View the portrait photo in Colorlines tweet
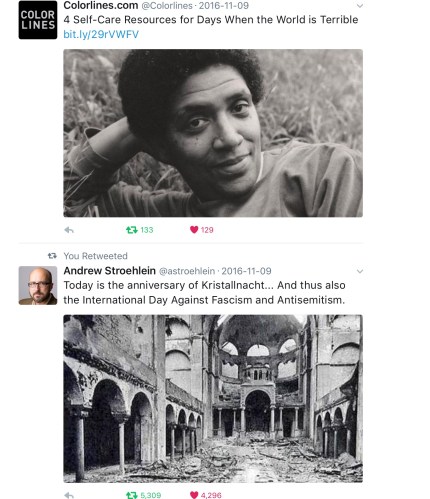The width and height of the screenshot is (430, 499). point(213,133)
